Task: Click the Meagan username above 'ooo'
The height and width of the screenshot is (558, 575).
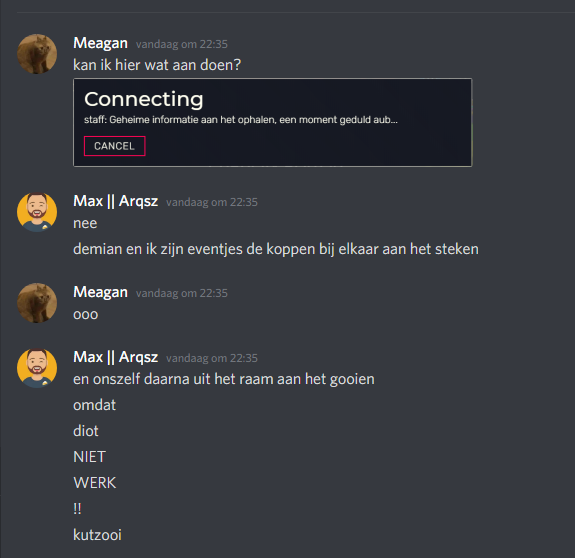Action: (100, 292)
